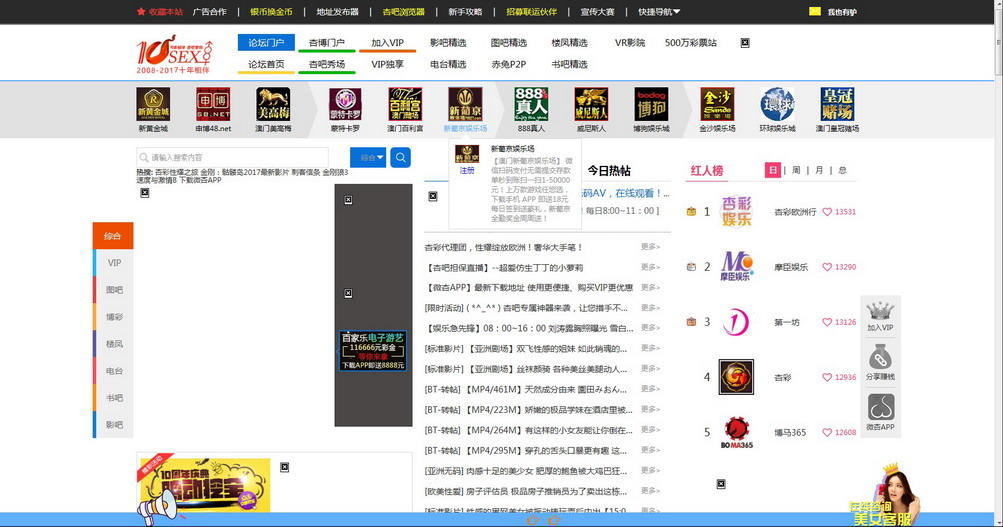This screenshot has height=527, width=1003.
Task: Click the magnifier search button
Action: (400, 157)
